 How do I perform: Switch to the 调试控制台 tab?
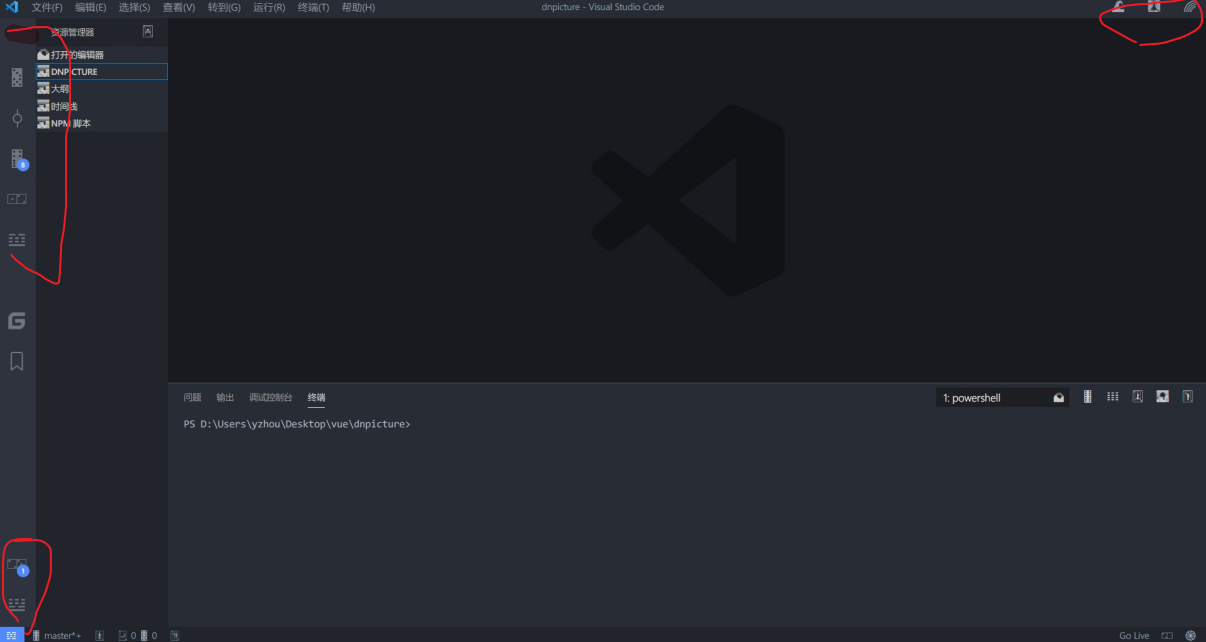coord(271,397)
